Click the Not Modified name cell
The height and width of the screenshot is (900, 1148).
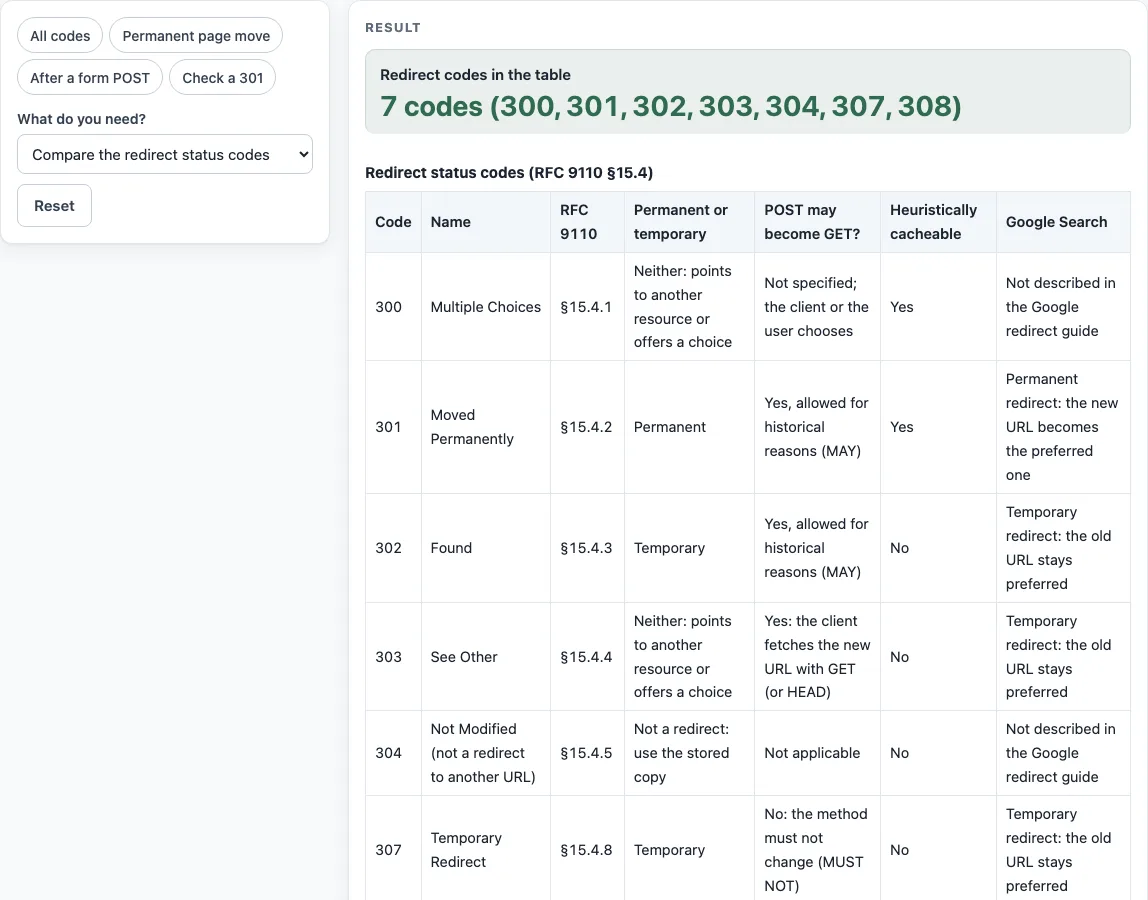tap(485, 753)
